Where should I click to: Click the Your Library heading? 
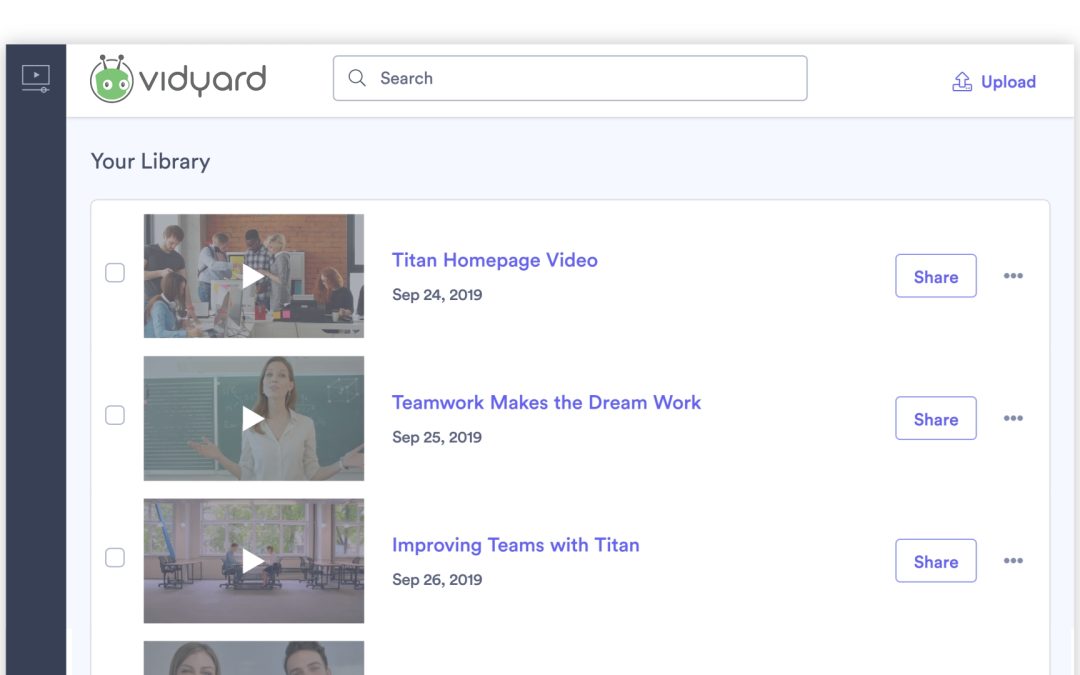tap(150, 161)
